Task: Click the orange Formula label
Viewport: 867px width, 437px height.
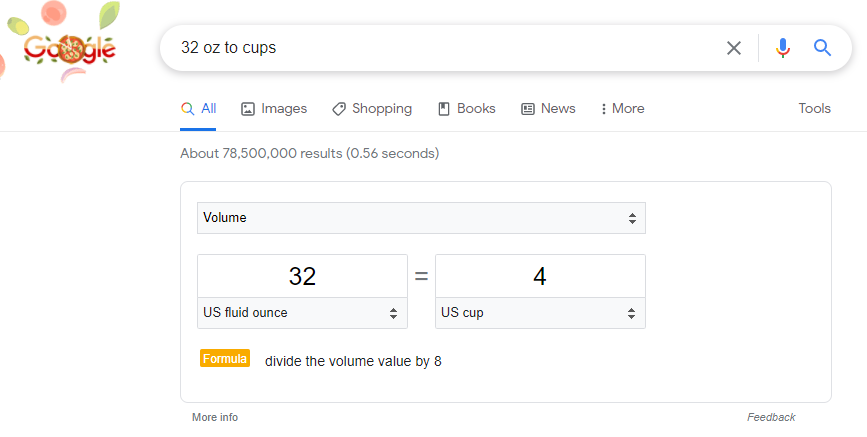Action: tap(225, 358)
